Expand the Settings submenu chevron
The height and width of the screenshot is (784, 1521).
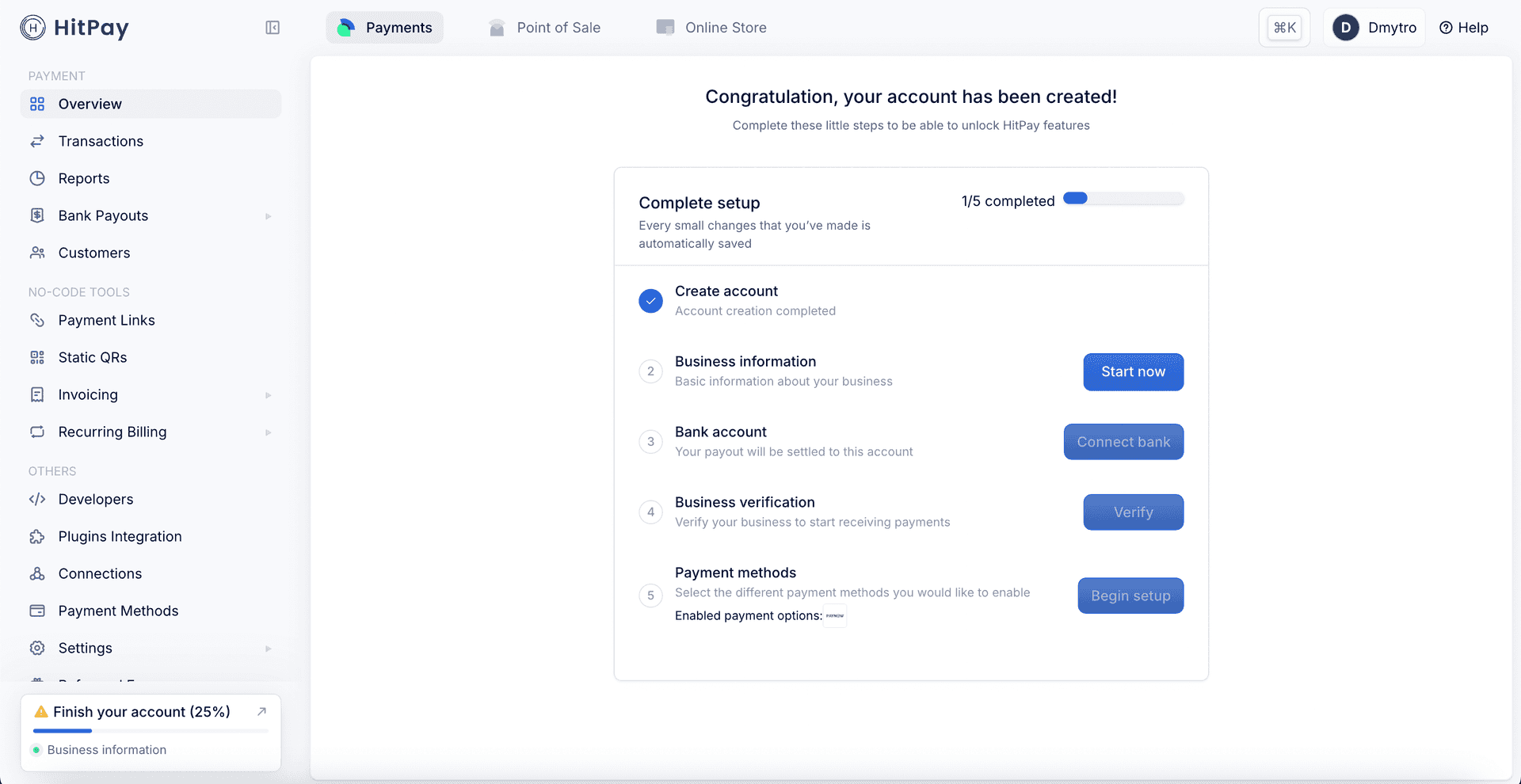click(268, 648)
